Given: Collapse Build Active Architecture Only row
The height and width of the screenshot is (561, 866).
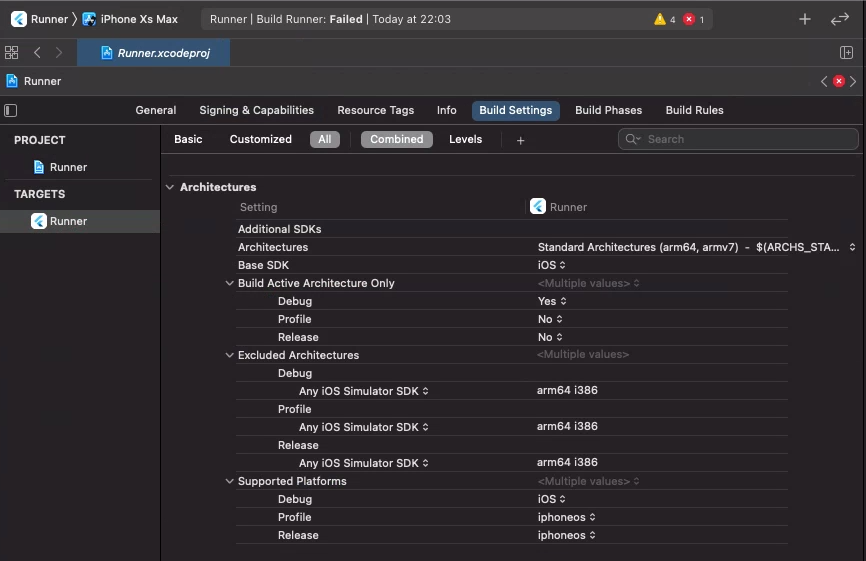Looking at the screenshot, I should (229, 283).
